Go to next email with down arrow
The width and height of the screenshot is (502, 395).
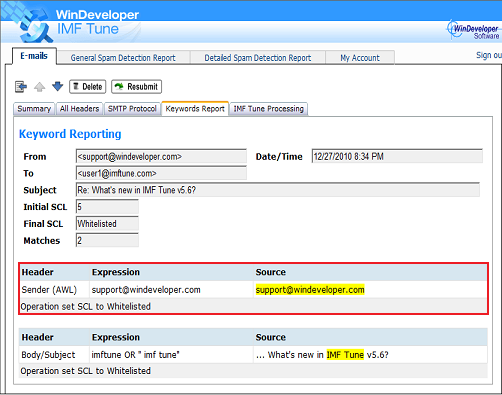click(58, 86)
